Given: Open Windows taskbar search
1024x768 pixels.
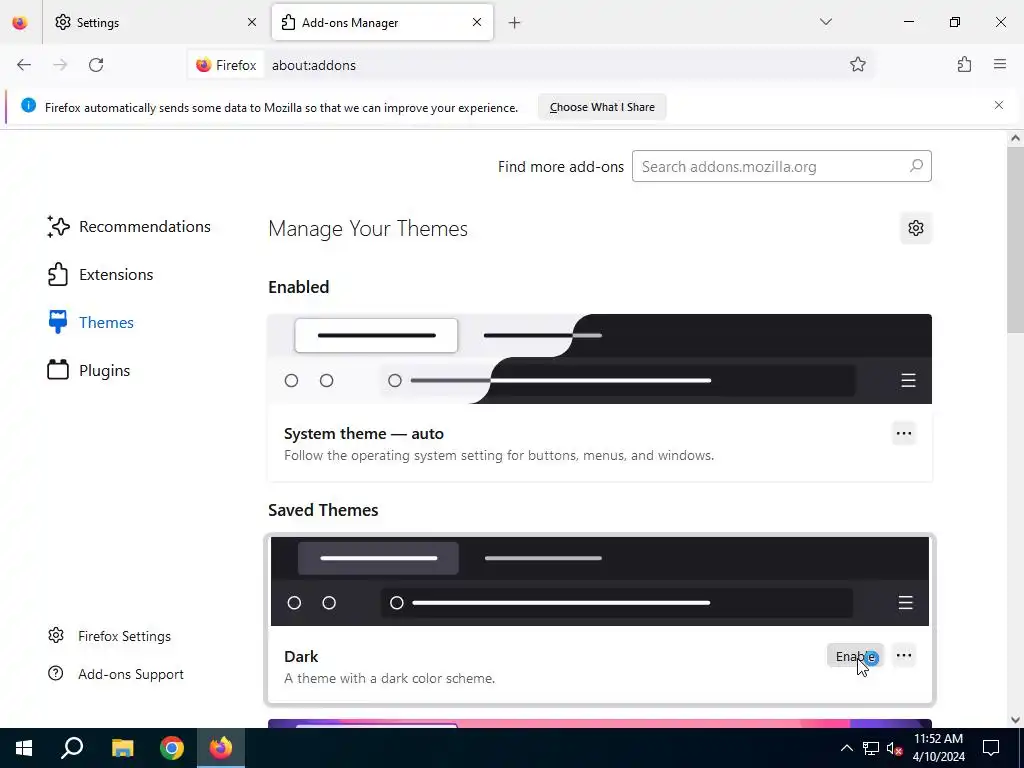Looking at the screenshot, I should click(72, 748).
